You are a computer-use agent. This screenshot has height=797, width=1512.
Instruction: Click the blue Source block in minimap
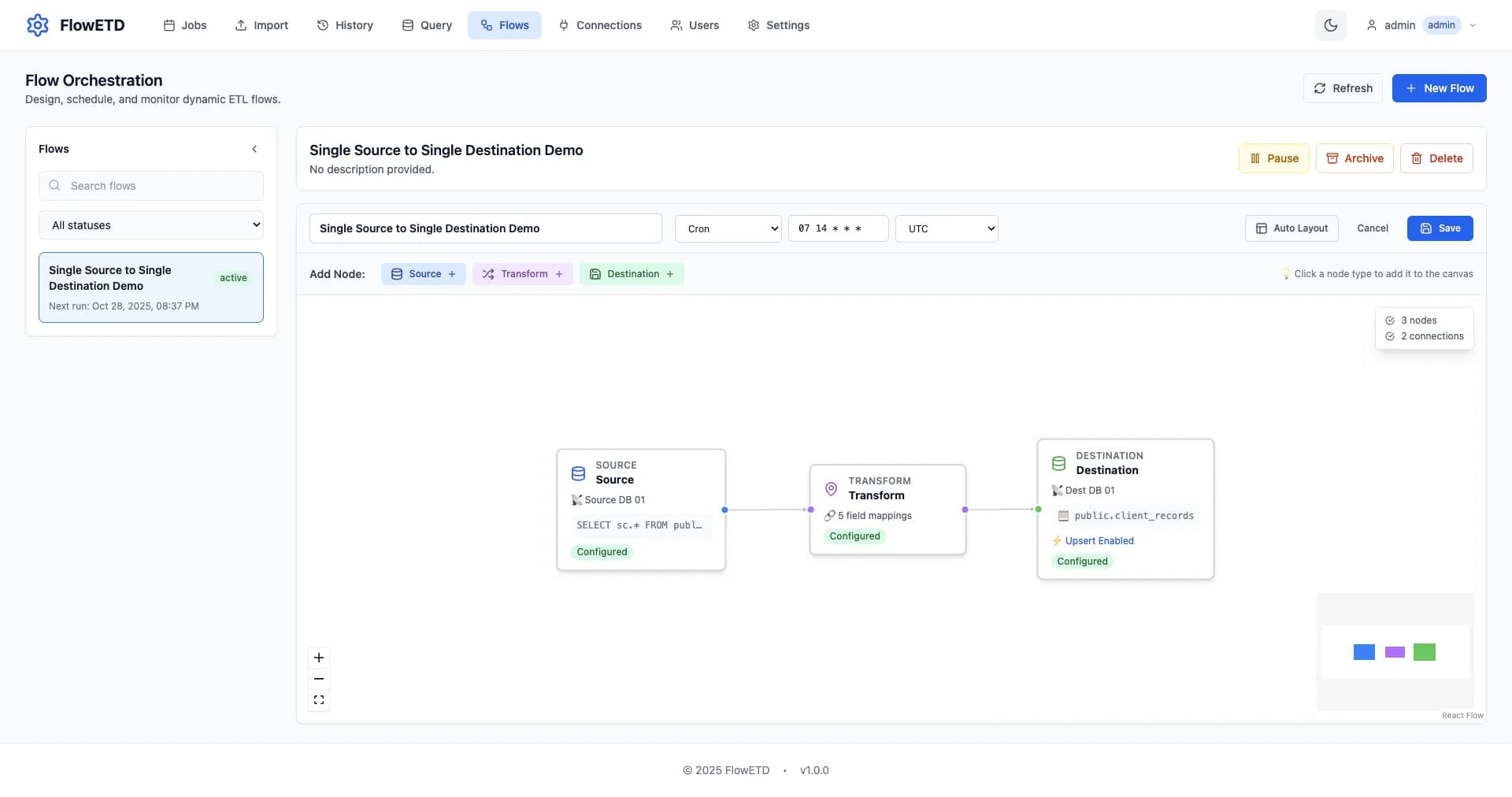point(1364,652)
